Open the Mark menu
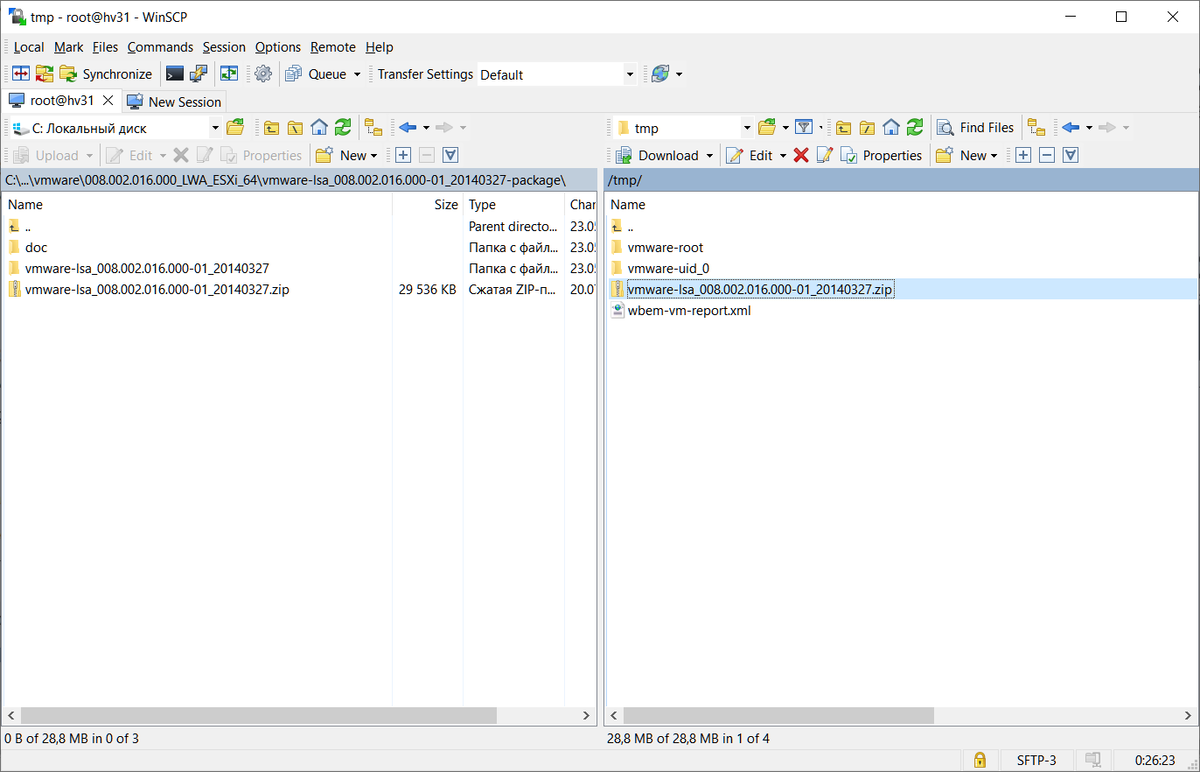The image size is (1200, 772). click(x=69, y=47)
